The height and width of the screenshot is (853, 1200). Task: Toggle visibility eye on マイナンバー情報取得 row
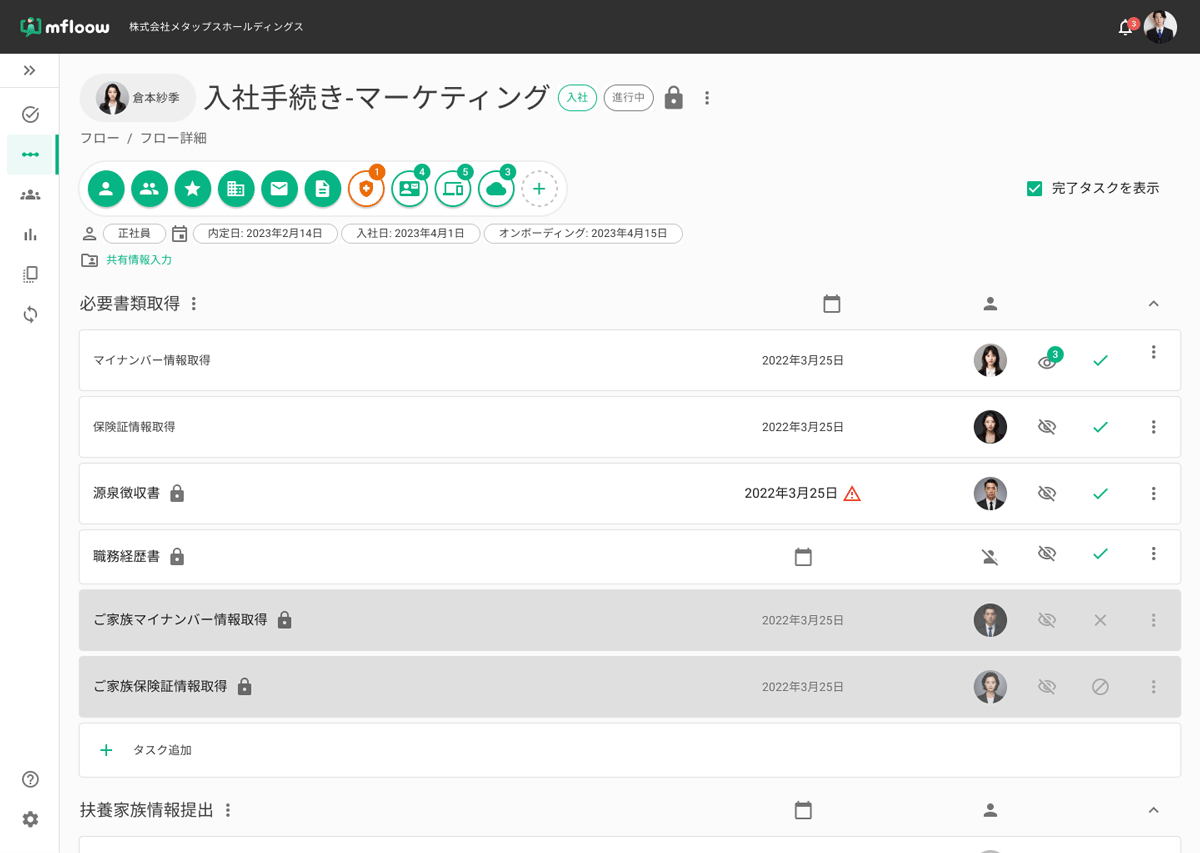coord(1047,361)
